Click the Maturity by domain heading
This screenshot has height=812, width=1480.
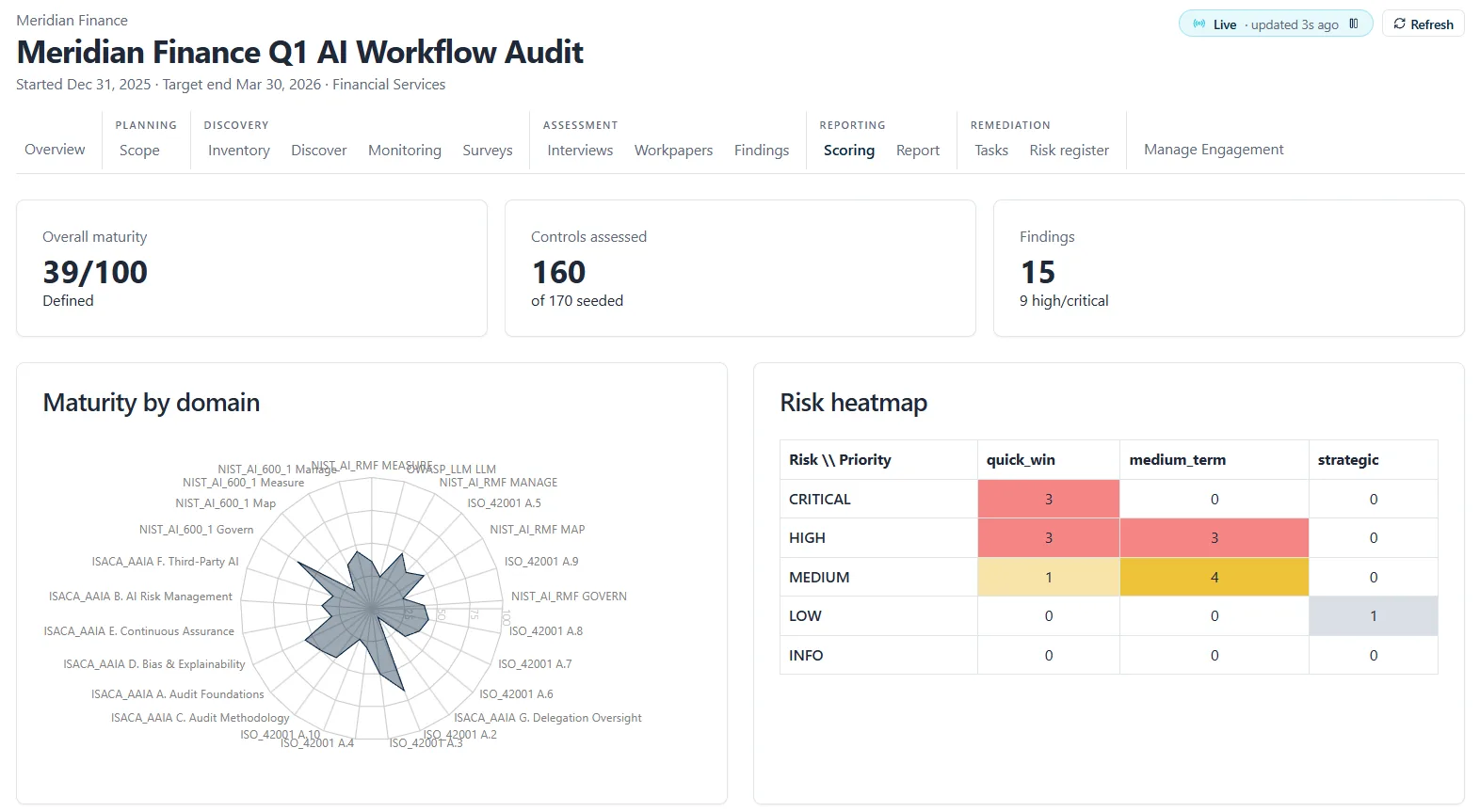click(152, 403)
